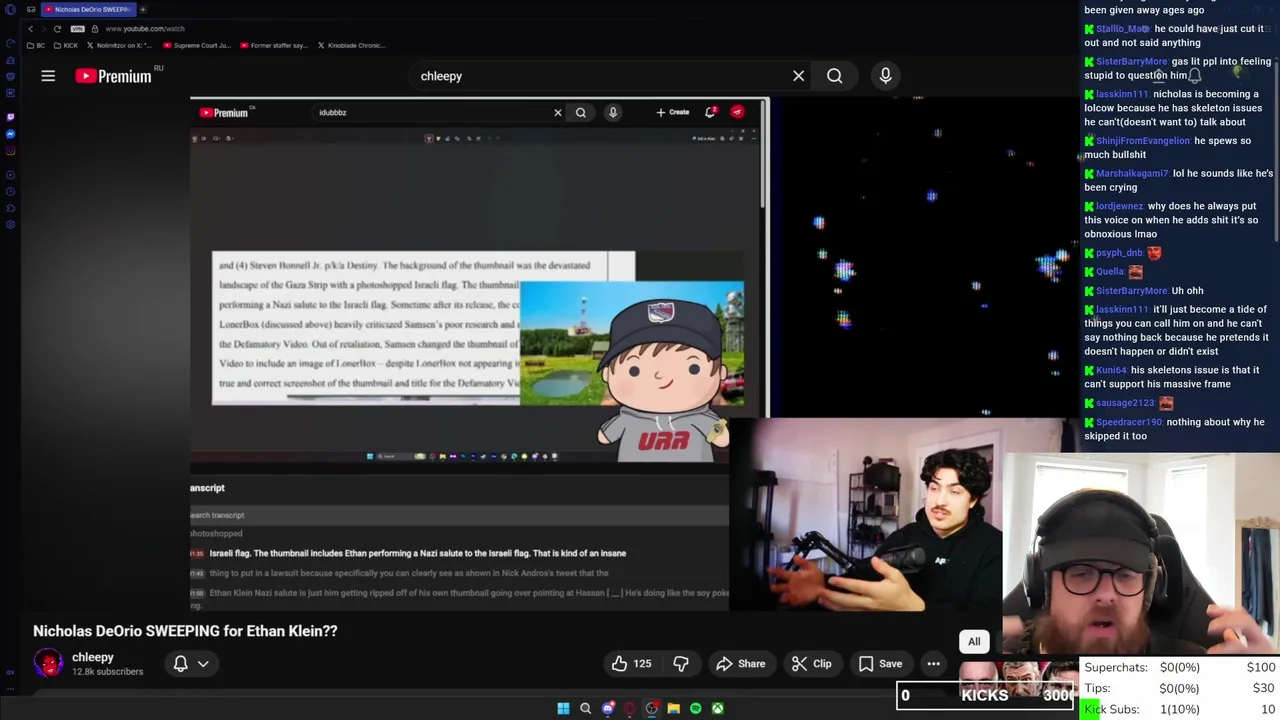Click the Kuni64 chat username
The image size is (1280, 720).
coord(1111,370)
